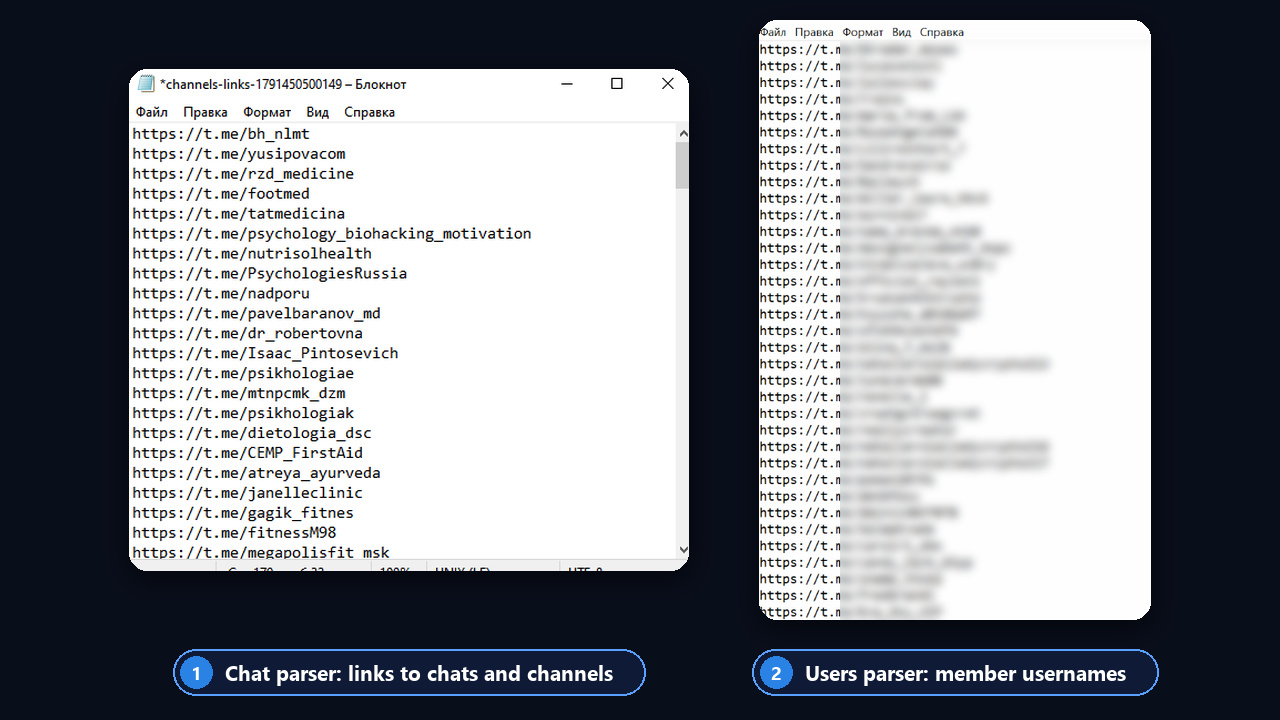Click the line https://t.me/nadporu
1280x720 pixels.
click(221, 294)
